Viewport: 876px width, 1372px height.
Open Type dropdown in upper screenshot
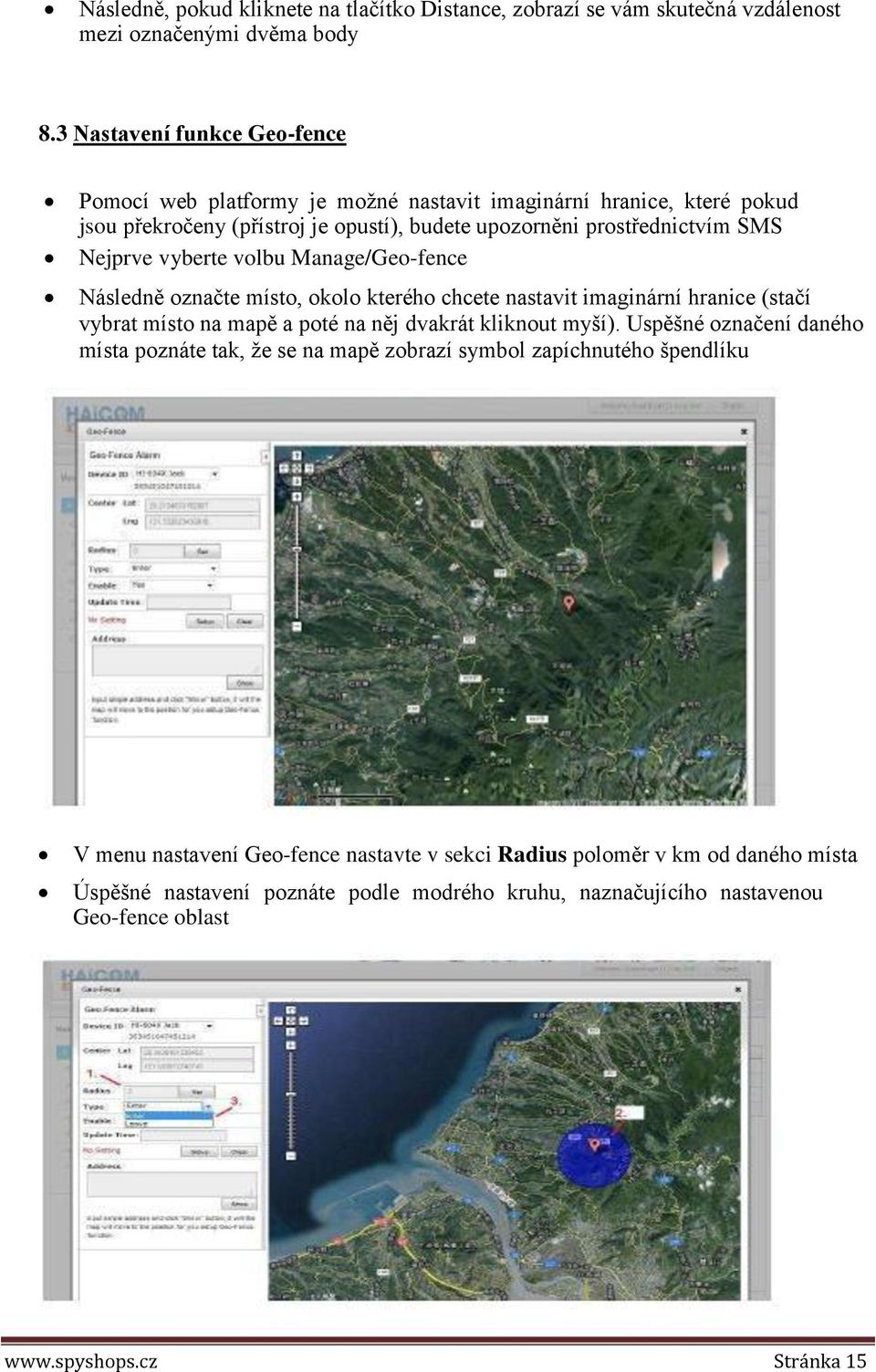pos(174,569)
